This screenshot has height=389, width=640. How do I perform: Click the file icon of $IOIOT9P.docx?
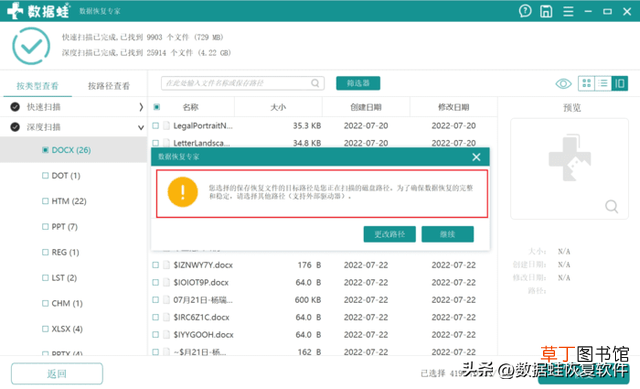(167, 282)
